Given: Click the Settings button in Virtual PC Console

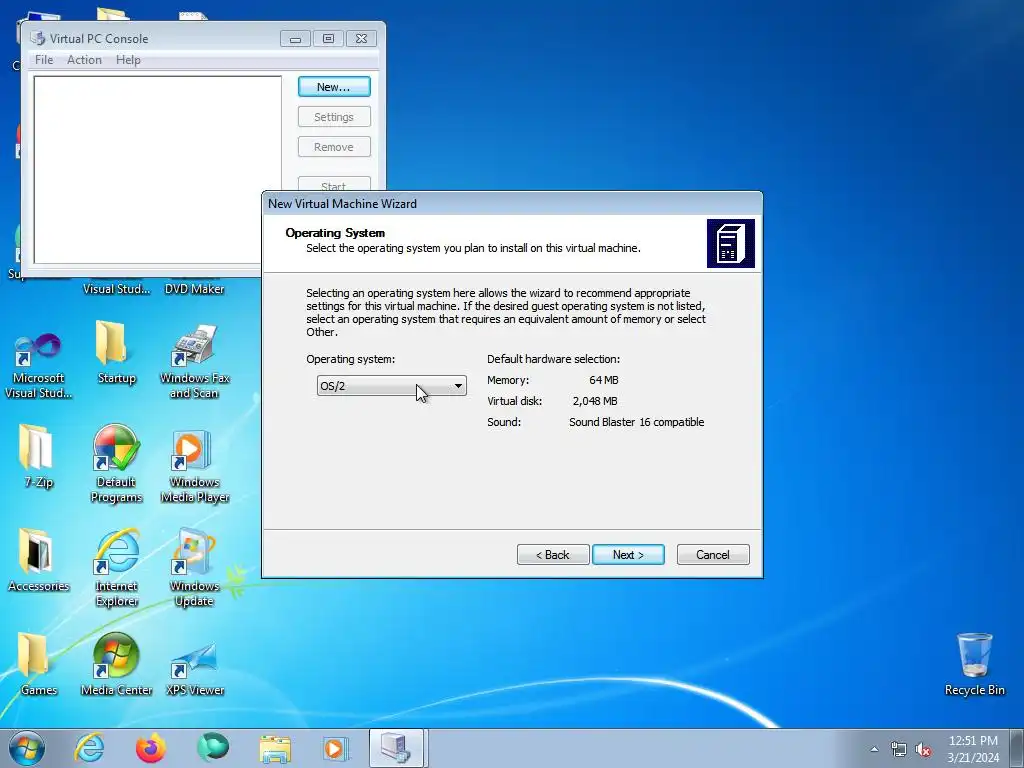Looking at the screenshot, I should click(334, 117).
